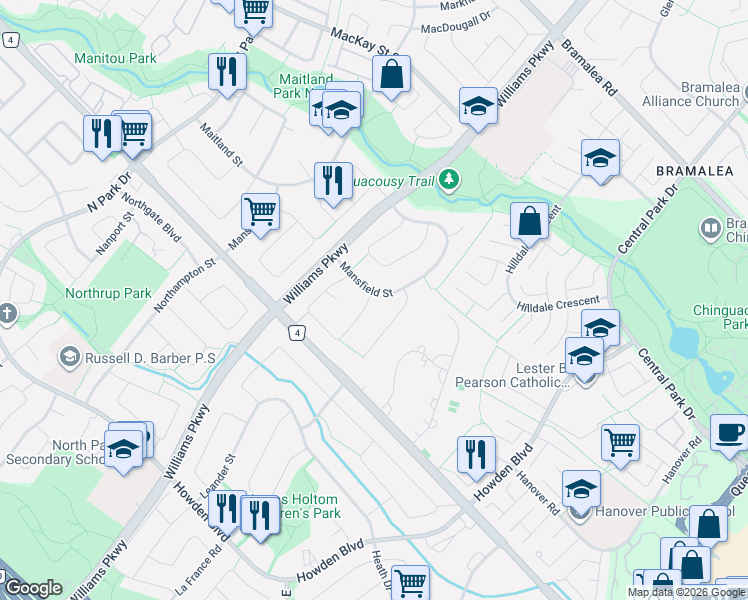Click the horizontal Hilldale Crescent street label
The image size is (748, 600).
point(558,304)
